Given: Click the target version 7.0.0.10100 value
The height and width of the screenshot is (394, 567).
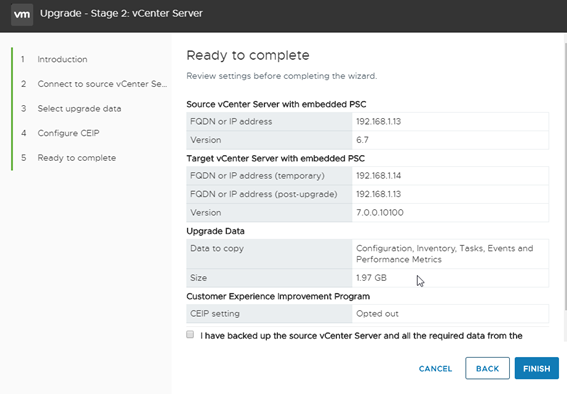Looking at the screenshot, I should (380, 213).
